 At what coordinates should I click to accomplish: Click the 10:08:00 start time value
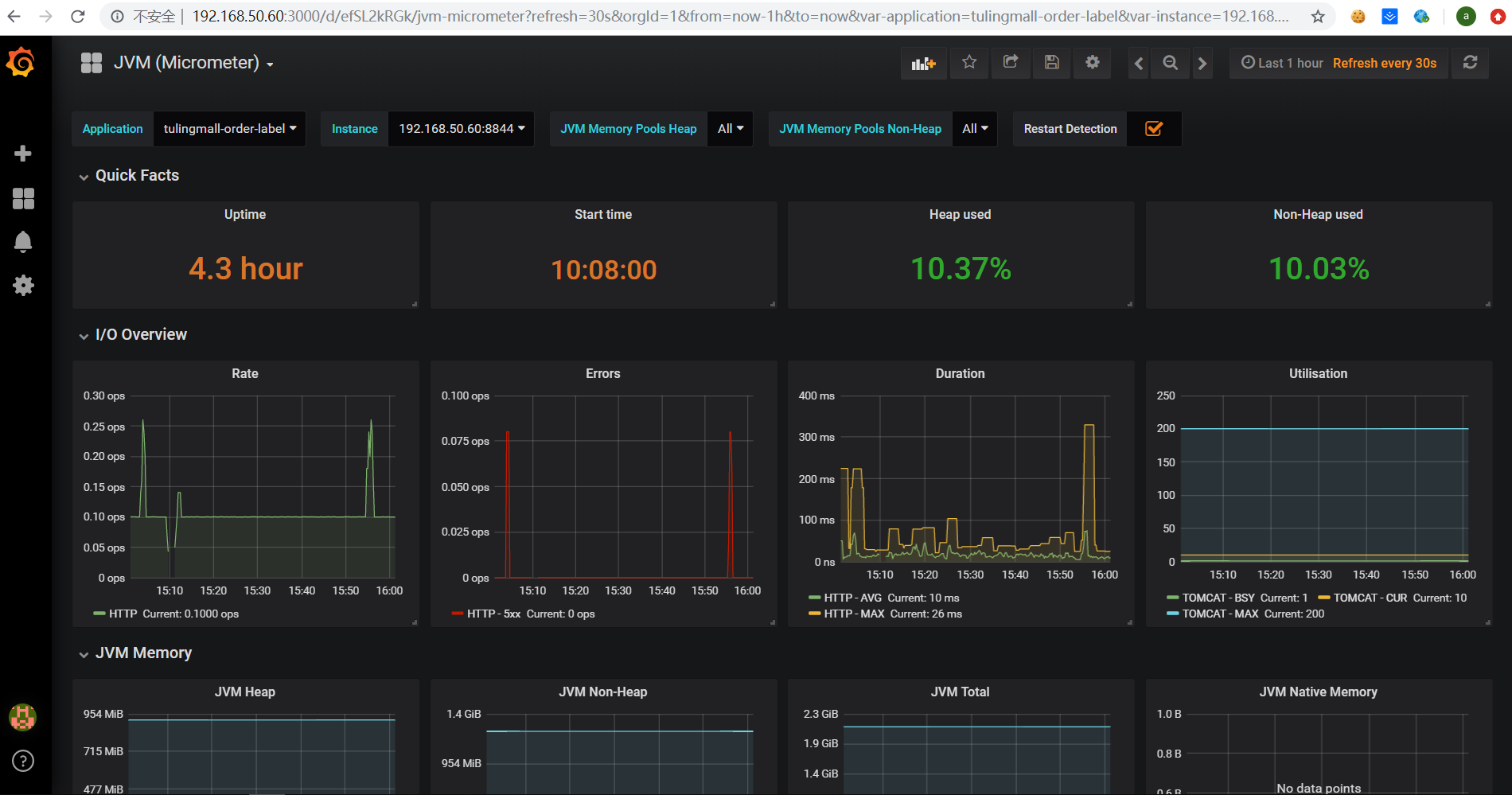[604, 270]
